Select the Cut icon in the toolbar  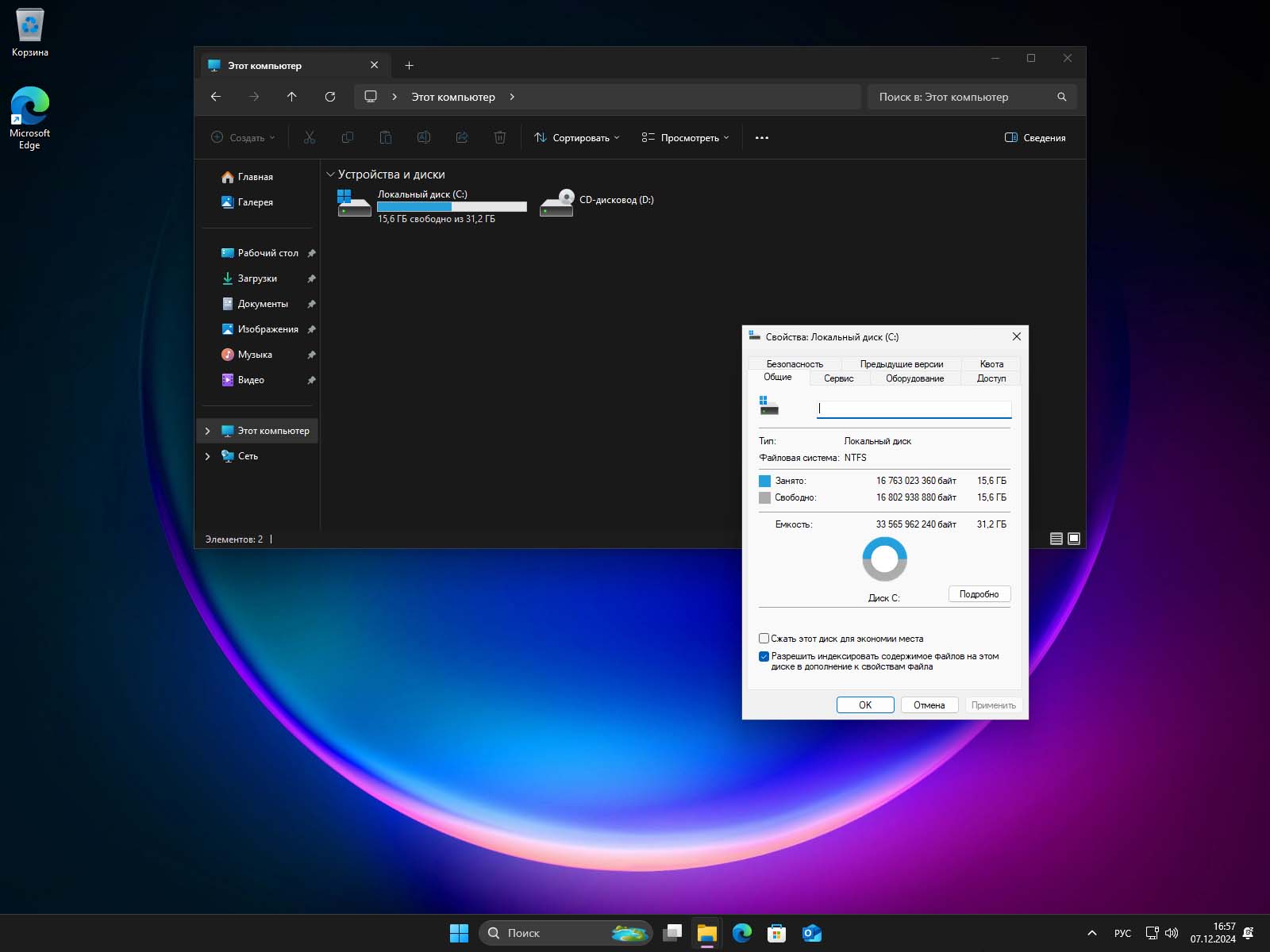point(310,137)
